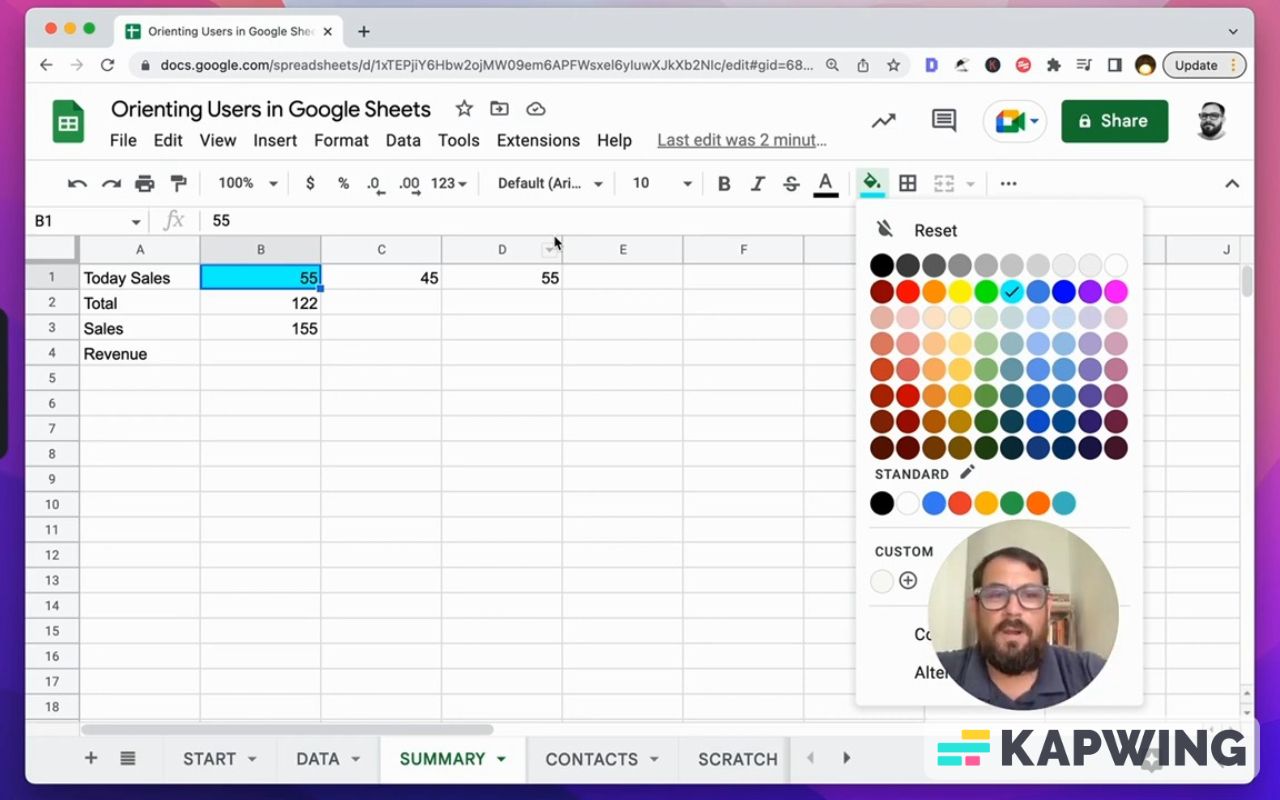Select cell A2 containing Total
1280x800 pixels.
click(140, 303)
